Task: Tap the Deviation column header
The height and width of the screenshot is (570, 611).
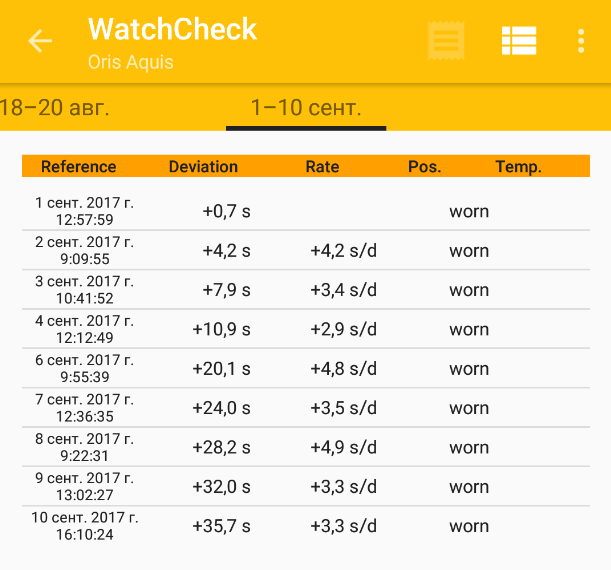Action: point(203,167)
